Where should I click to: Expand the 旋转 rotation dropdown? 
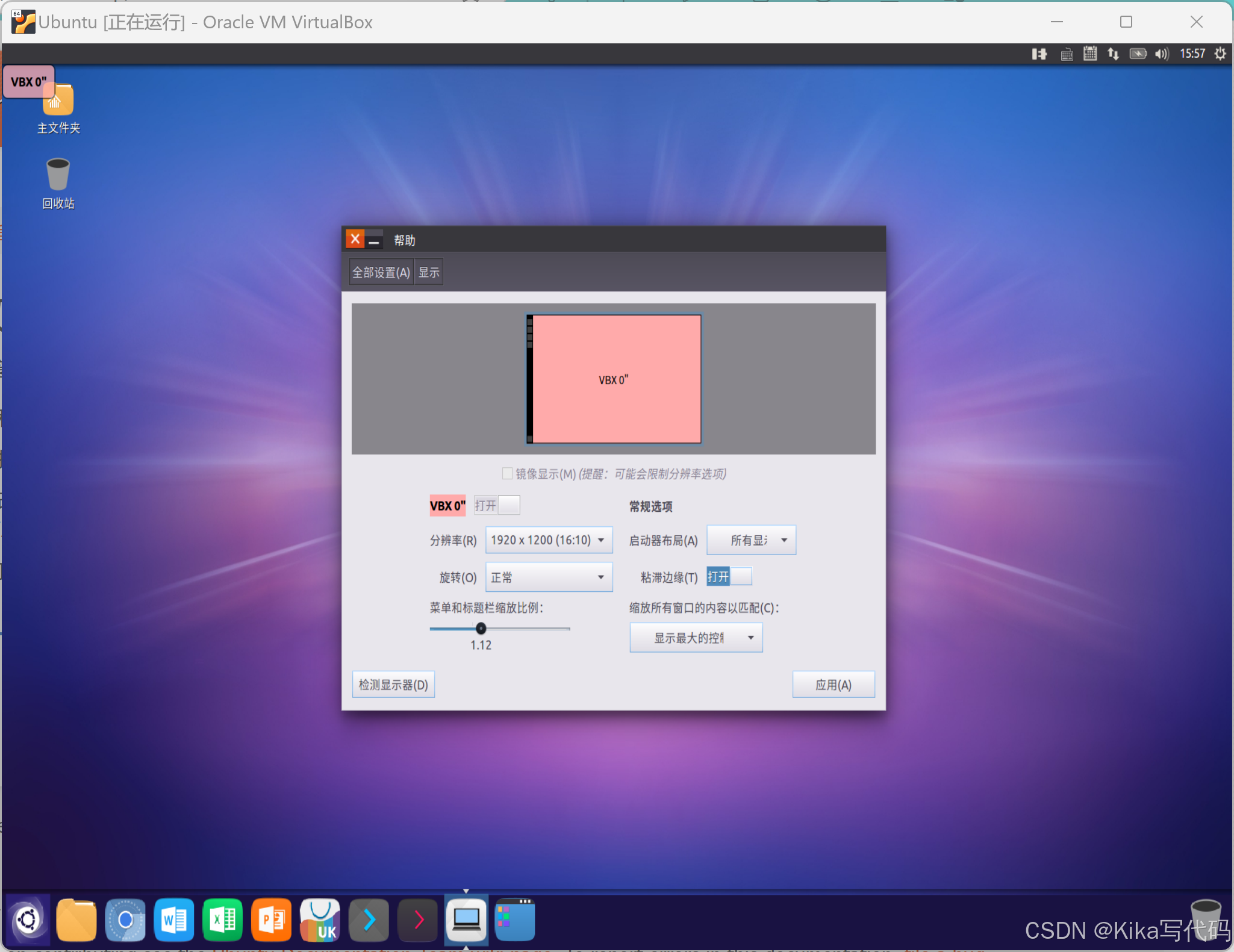tap(549, 577)
